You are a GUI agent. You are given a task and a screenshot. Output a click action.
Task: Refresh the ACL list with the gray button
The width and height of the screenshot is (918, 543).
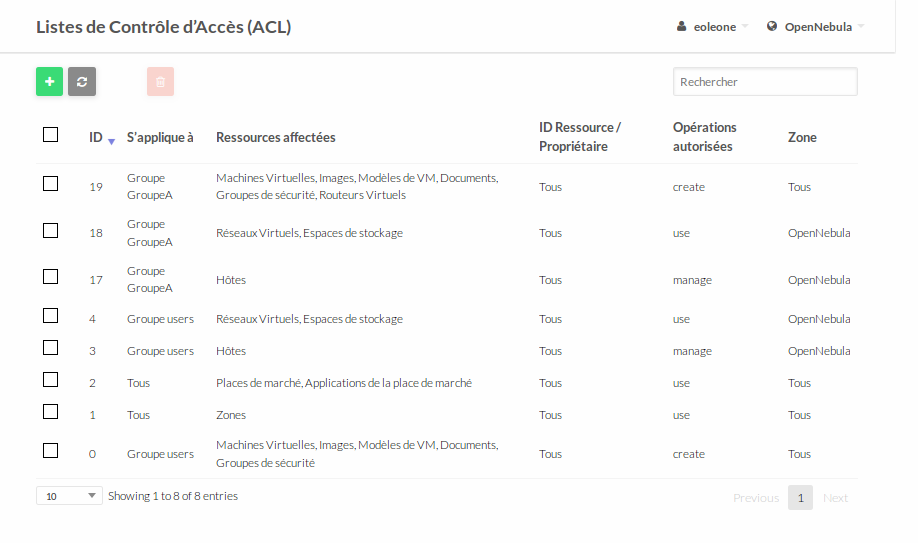click(x=82, y=81)
